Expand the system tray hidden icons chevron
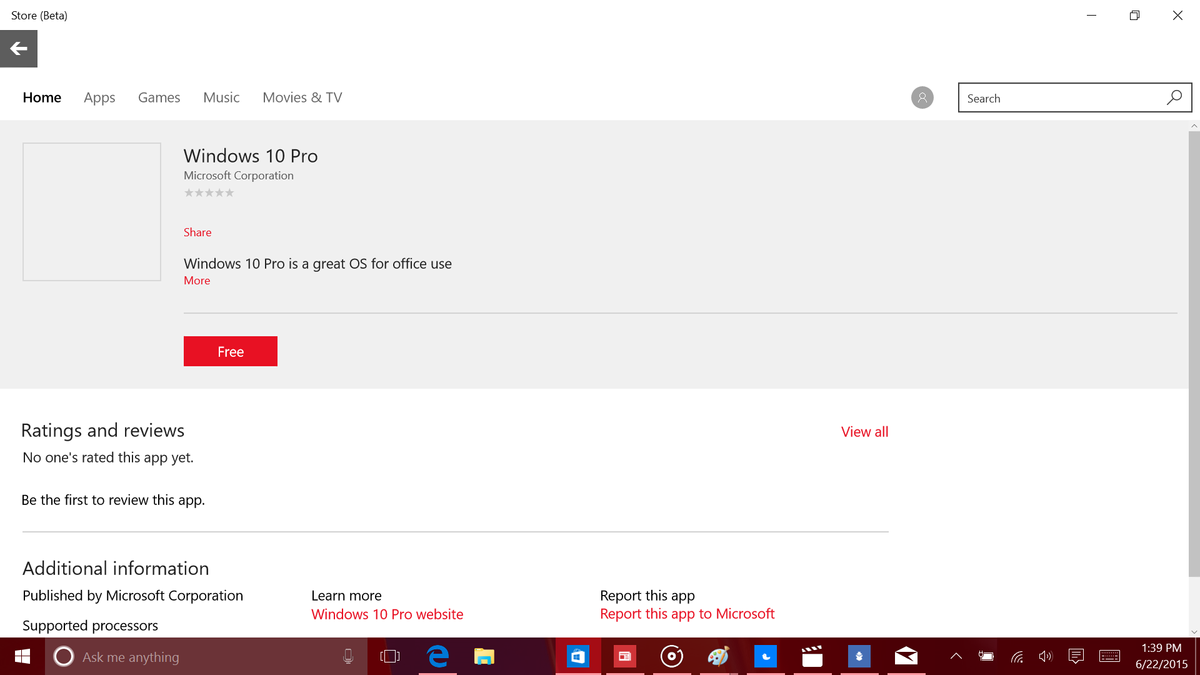 [x=955, y=656]
